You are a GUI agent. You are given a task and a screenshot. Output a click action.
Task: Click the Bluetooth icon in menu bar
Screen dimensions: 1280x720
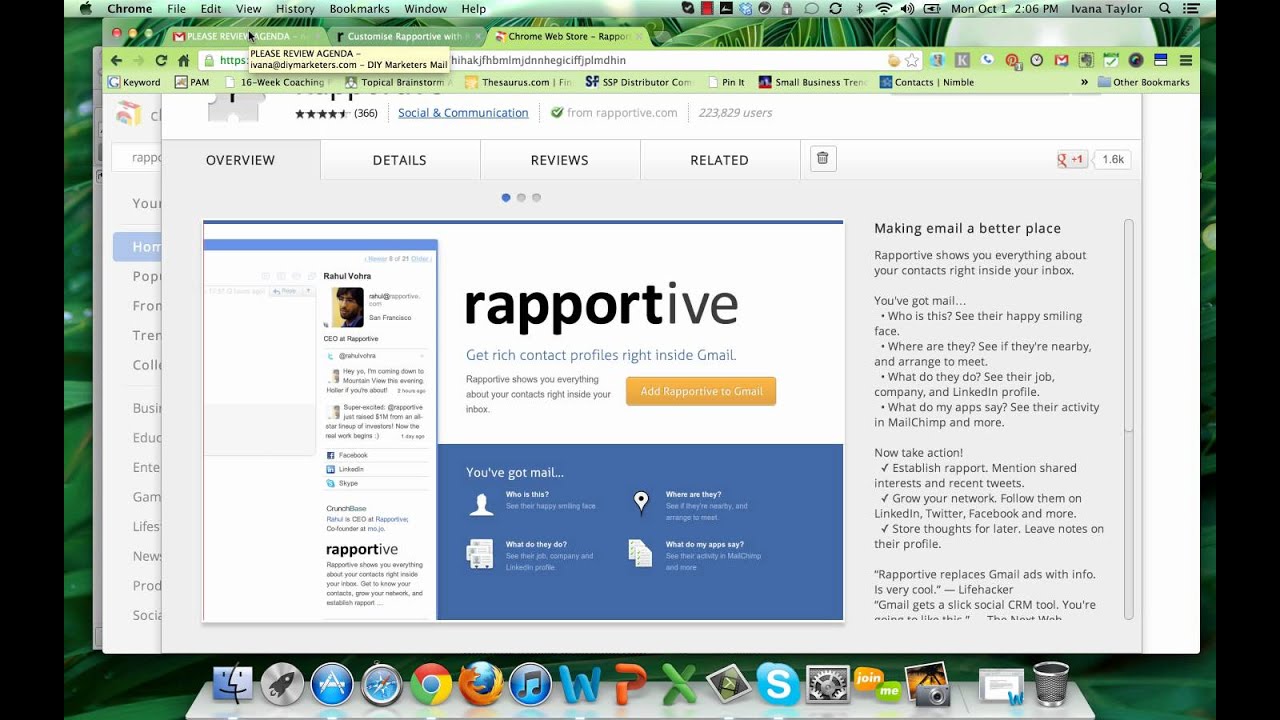point(860,9)
